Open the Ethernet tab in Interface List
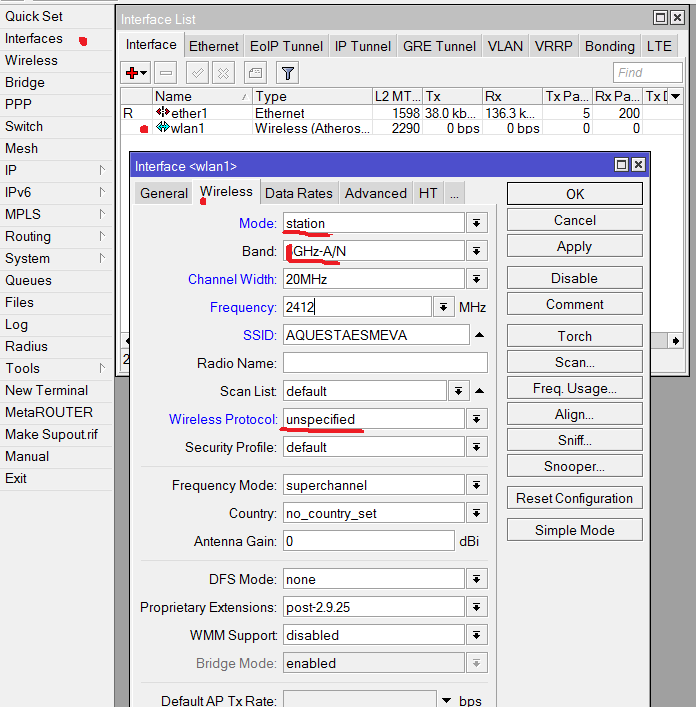 point(214,46)
